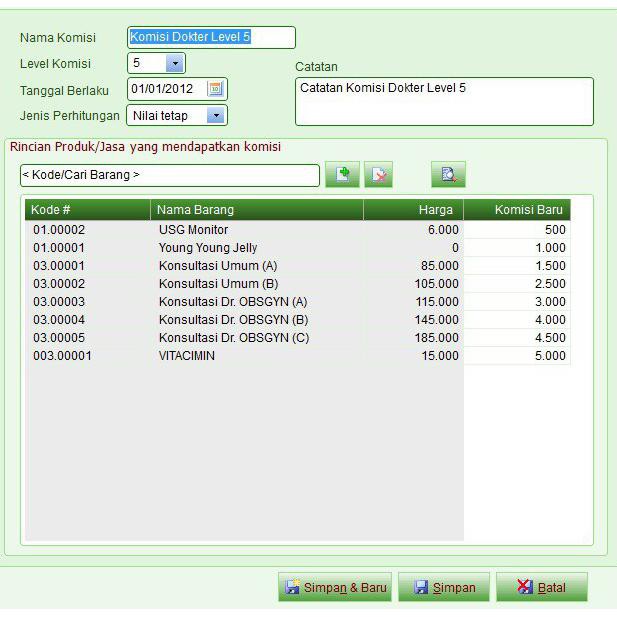Click the add item icon with green plus
Image resolution: width=617 pixels, height=617 pixels.
pyautogui.click(x=342, y=175)
